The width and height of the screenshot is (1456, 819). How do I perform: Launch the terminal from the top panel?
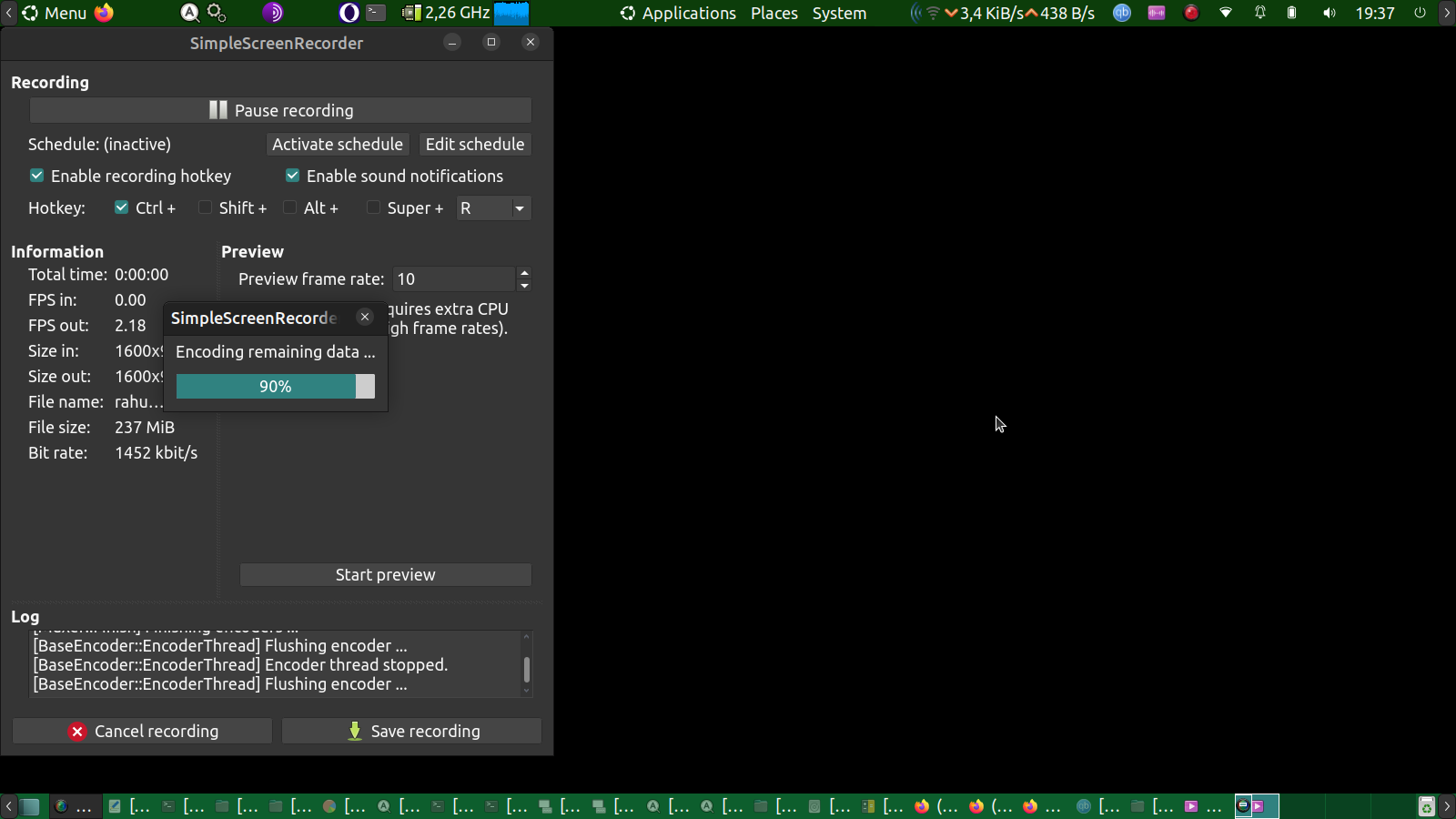376,13
